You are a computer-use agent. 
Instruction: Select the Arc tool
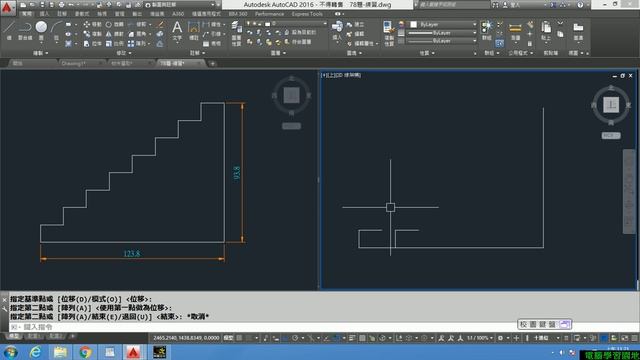click(x=56, y=30)
